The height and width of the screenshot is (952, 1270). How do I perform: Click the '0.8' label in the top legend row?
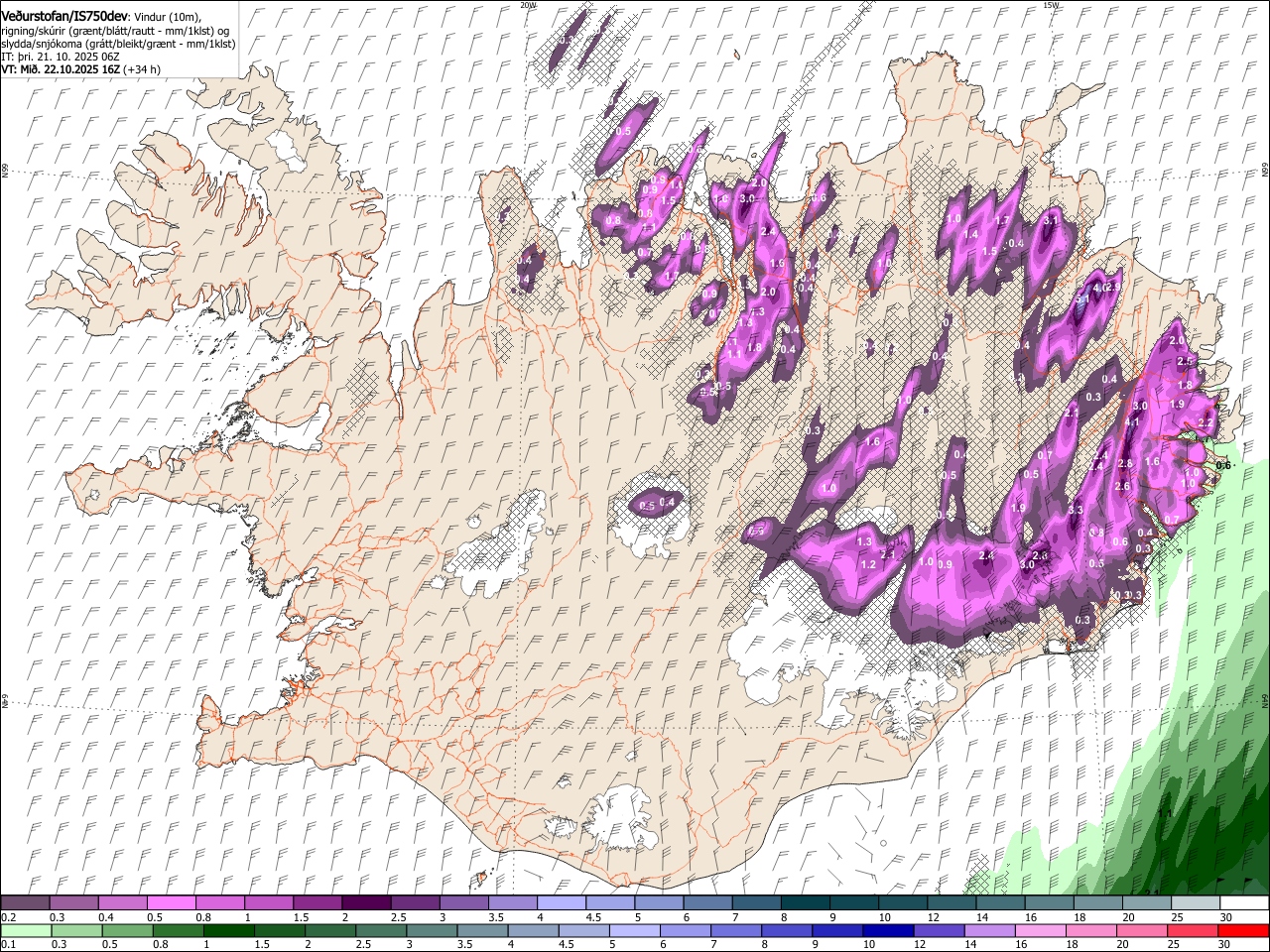point(203,917)
